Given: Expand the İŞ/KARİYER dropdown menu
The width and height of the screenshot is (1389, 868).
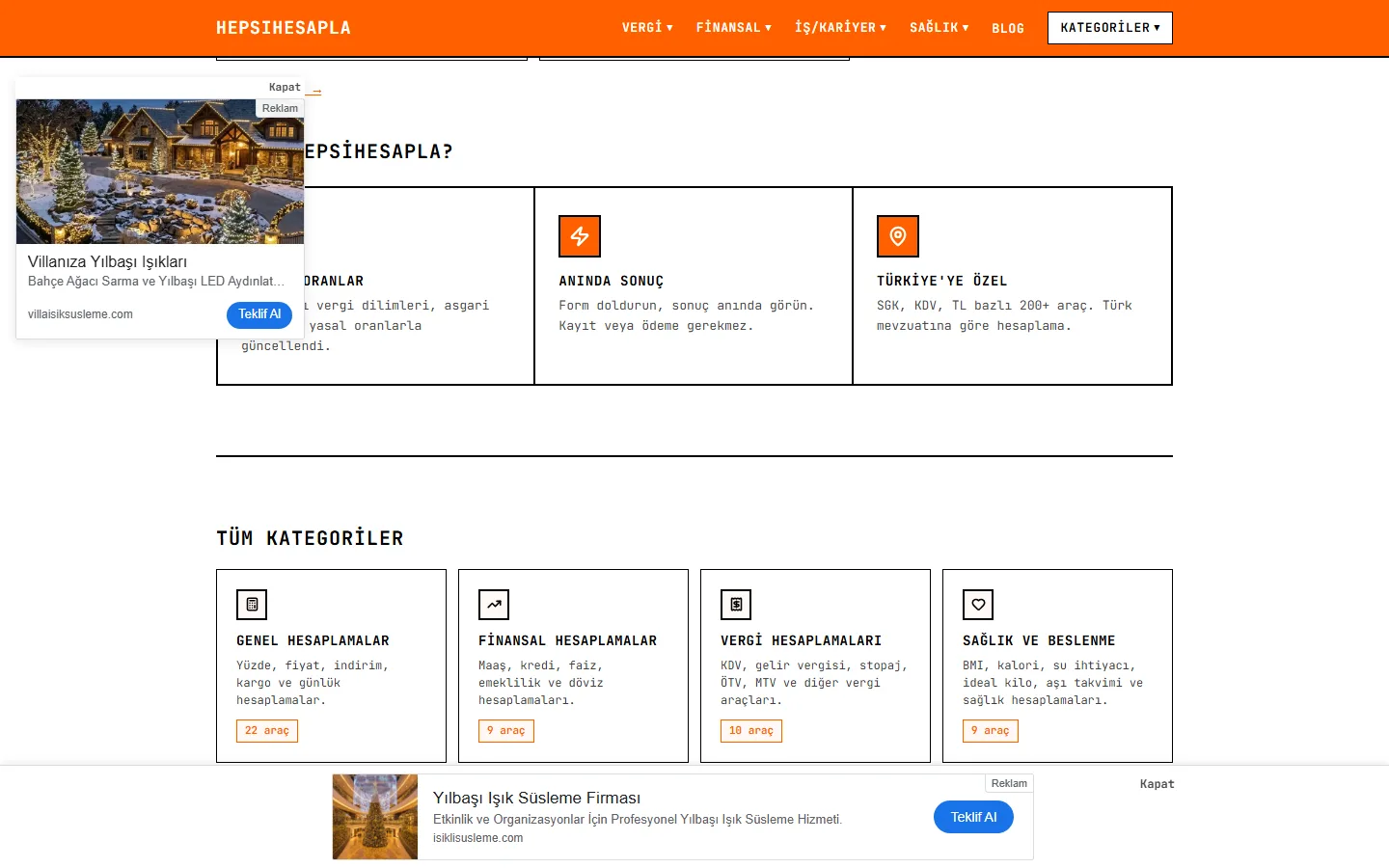Looking at the screenshot, I should pyautogui.click(x=840, y=28).
